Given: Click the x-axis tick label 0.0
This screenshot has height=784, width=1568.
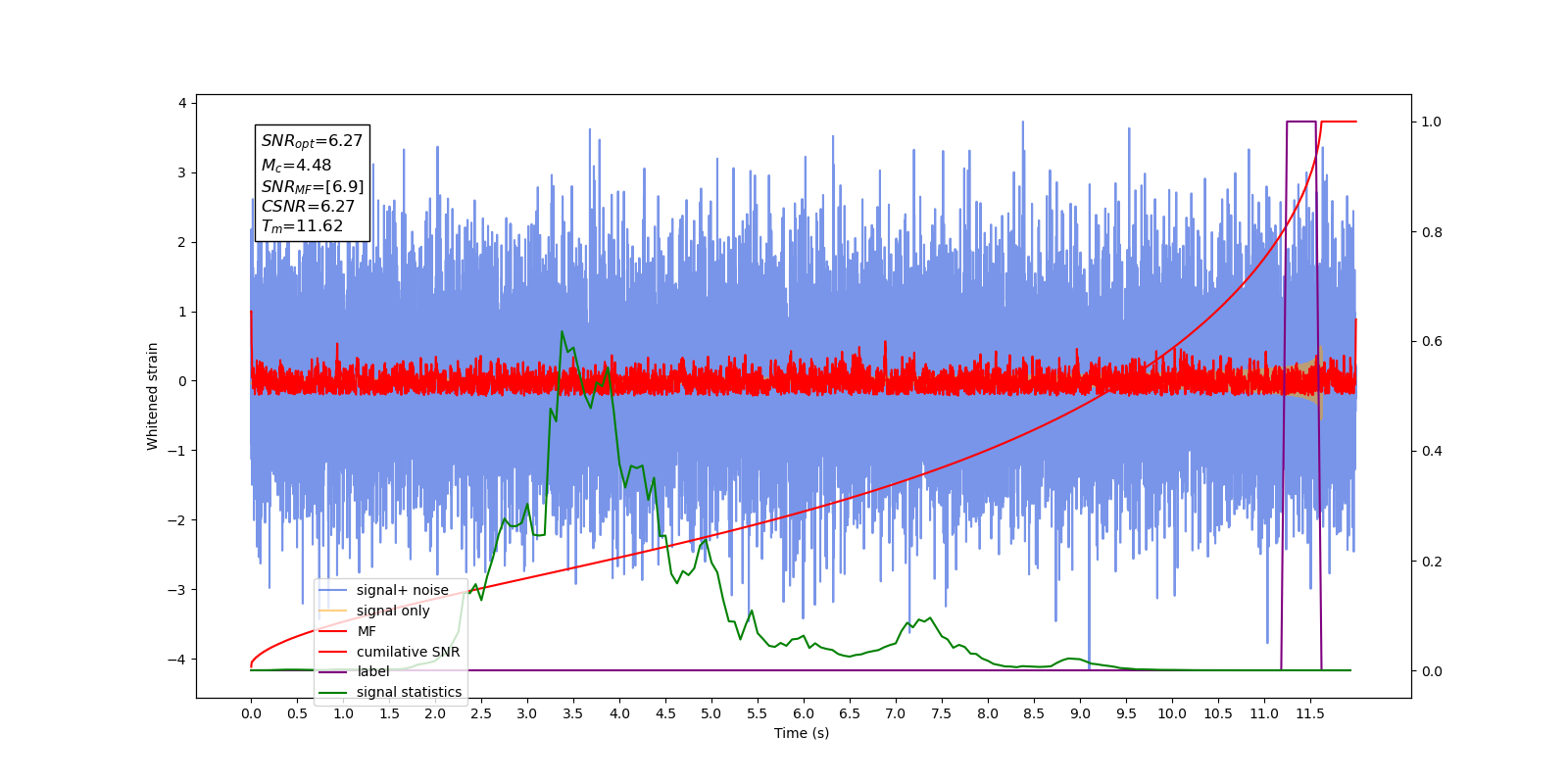Looking at the screenshot, I should [x=251, y=713].
